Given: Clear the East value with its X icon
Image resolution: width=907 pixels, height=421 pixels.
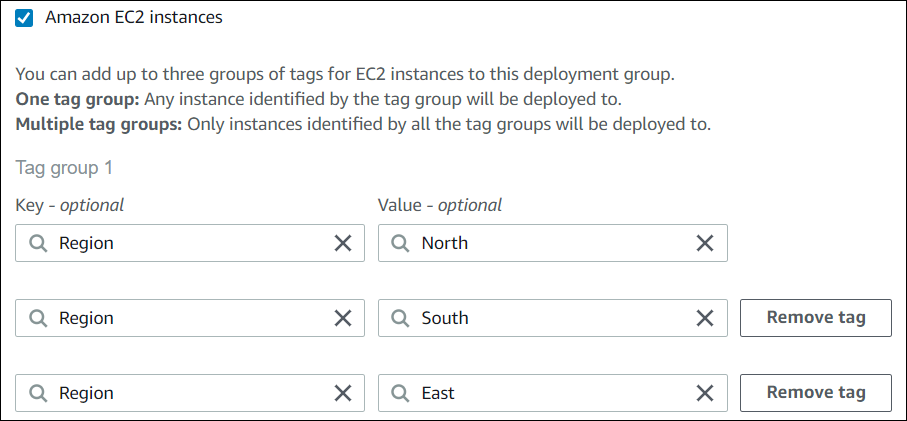Looking at the screenshot, I should click(704, 393).
